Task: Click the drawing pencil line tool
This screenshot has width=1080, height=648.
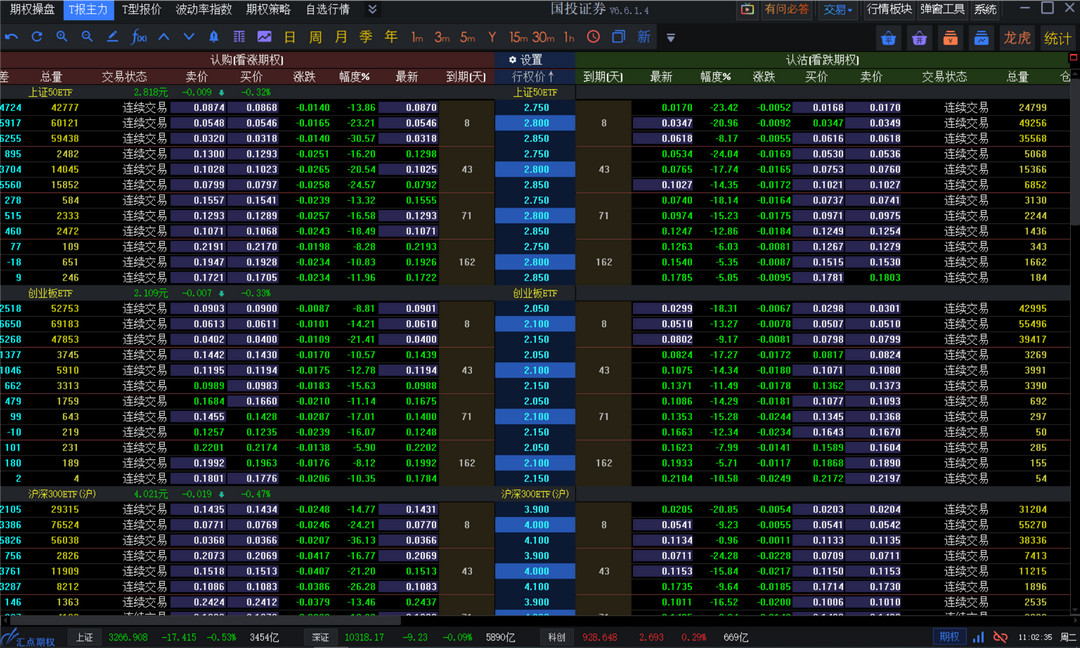Action: [112, 37]
